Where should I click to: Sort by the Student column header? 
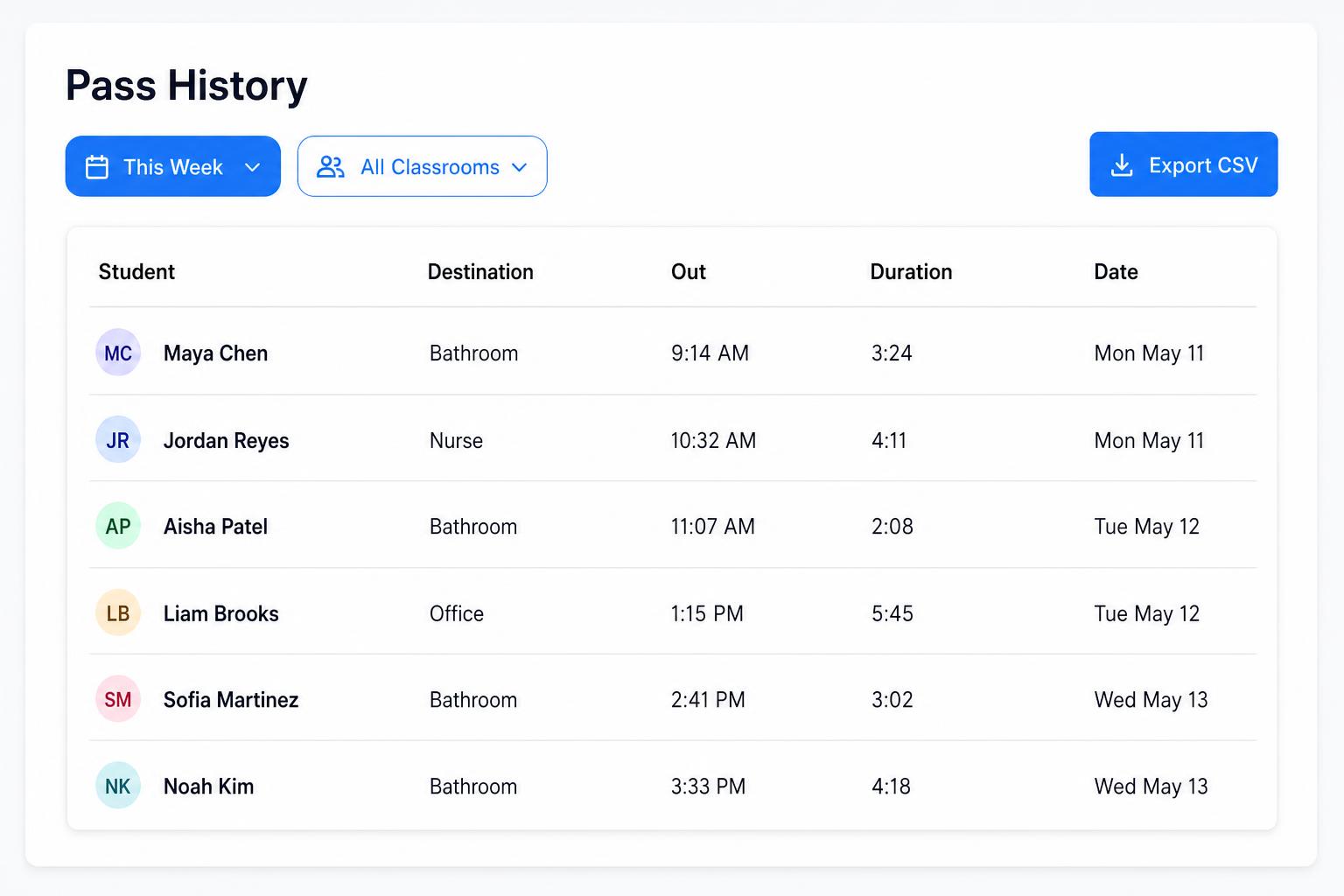pyautogui.click(x=136, y=272)
